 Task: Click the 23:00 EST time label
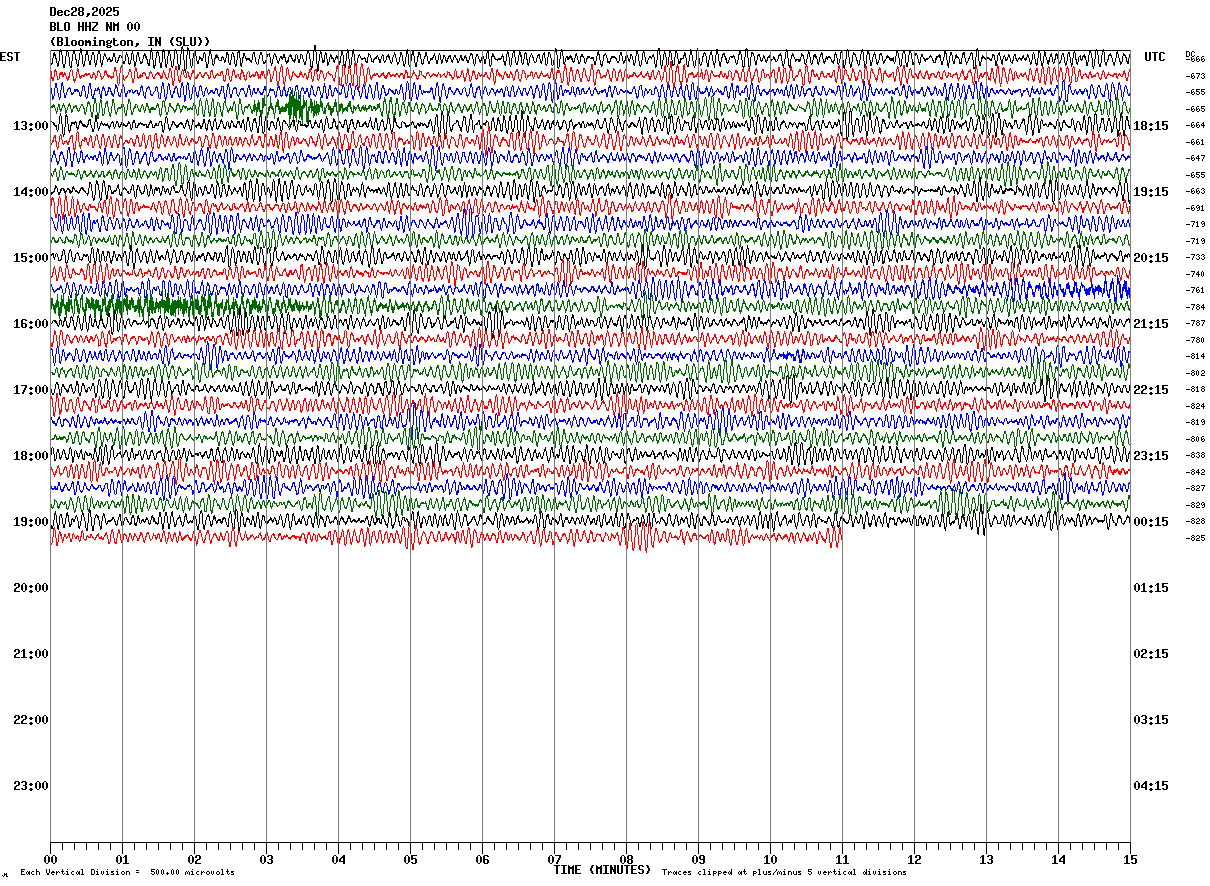[31, 786]
